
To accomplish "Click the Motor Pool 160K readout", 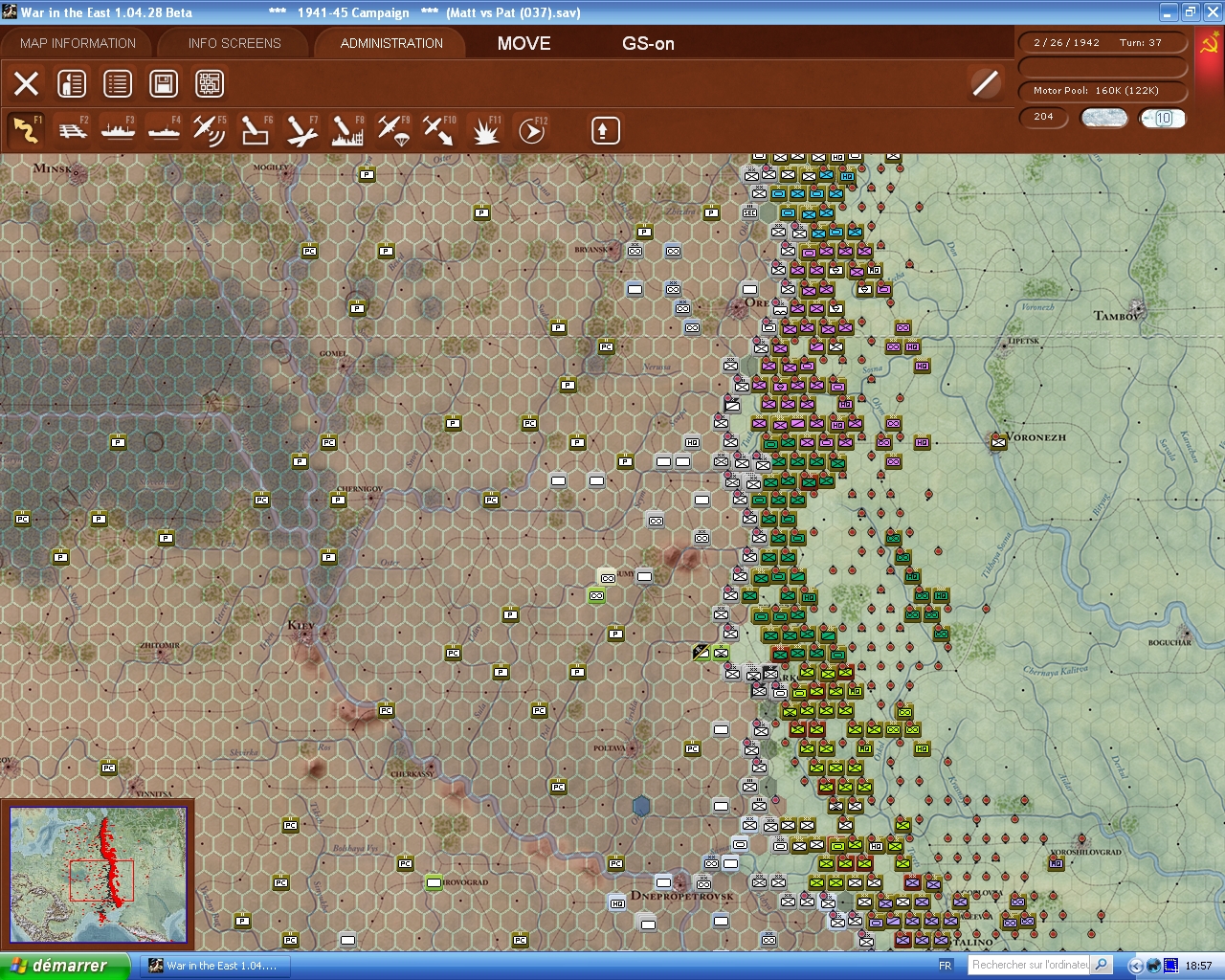I will (1102, 91).
